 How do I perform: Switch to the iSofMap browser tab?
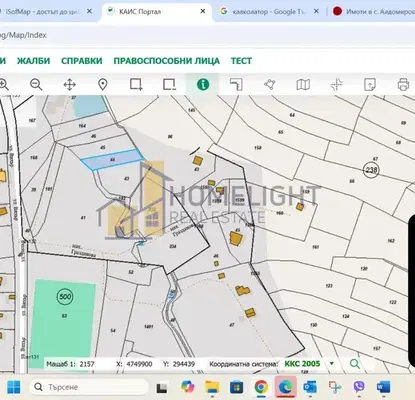42,12
